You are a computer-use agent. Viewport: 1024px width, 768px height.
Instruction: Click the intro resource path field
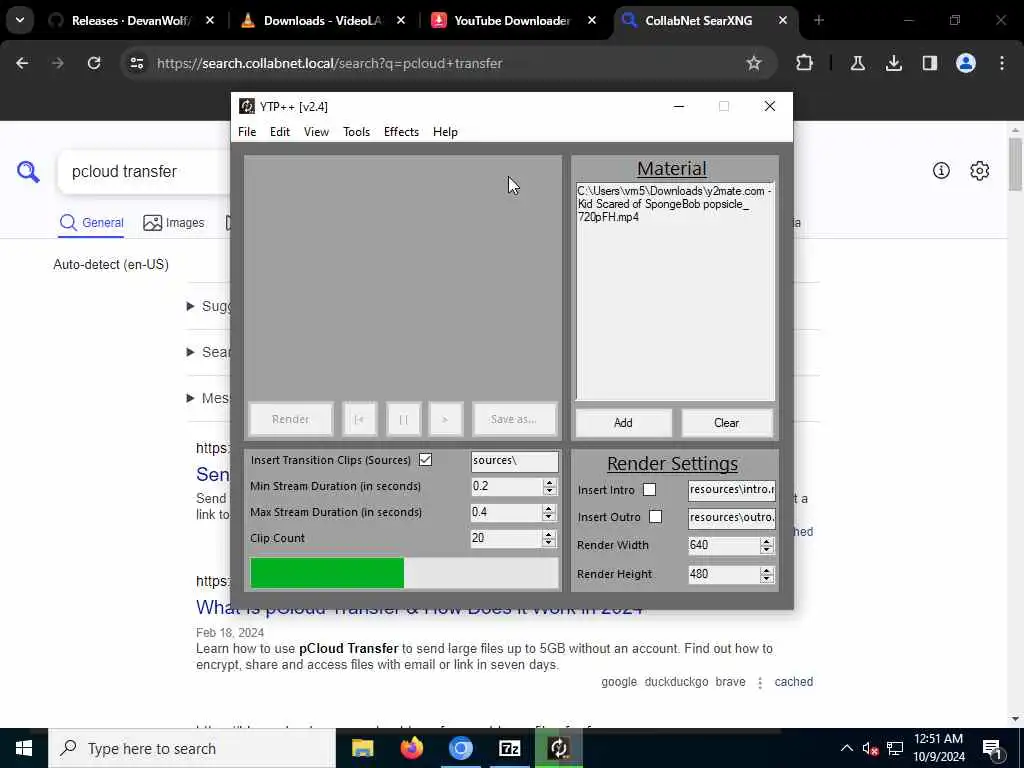[731, 489]
